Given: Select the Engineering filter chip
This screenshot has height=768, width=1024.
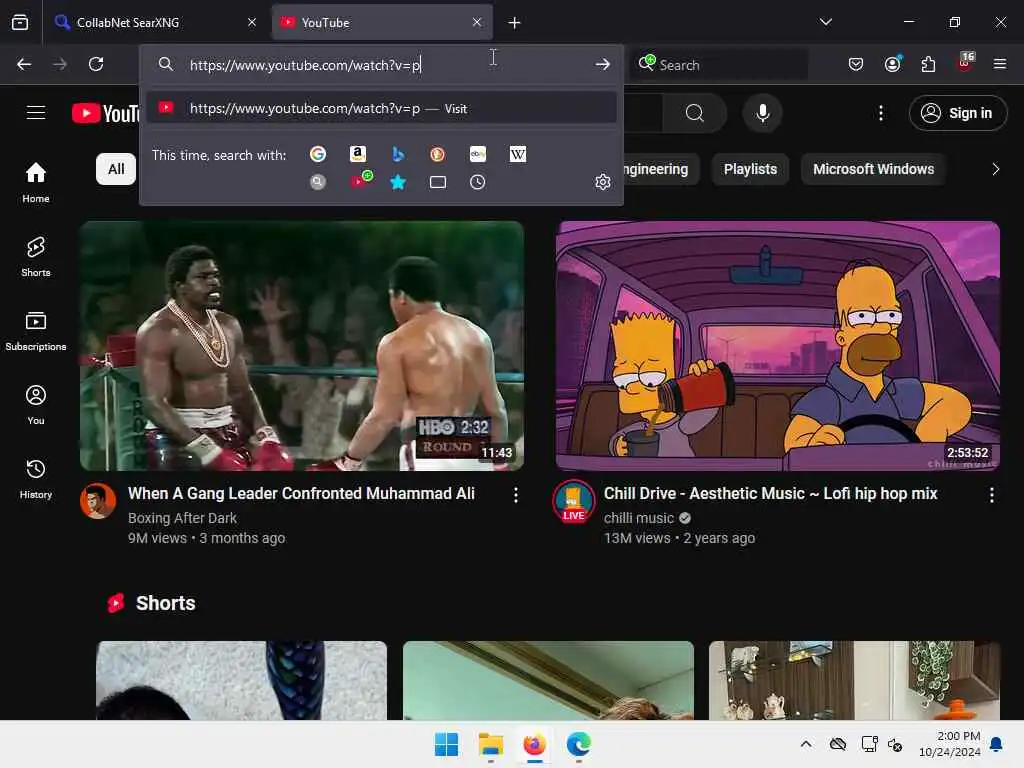Looking at the screenshot, I should (x=660, y=169).
